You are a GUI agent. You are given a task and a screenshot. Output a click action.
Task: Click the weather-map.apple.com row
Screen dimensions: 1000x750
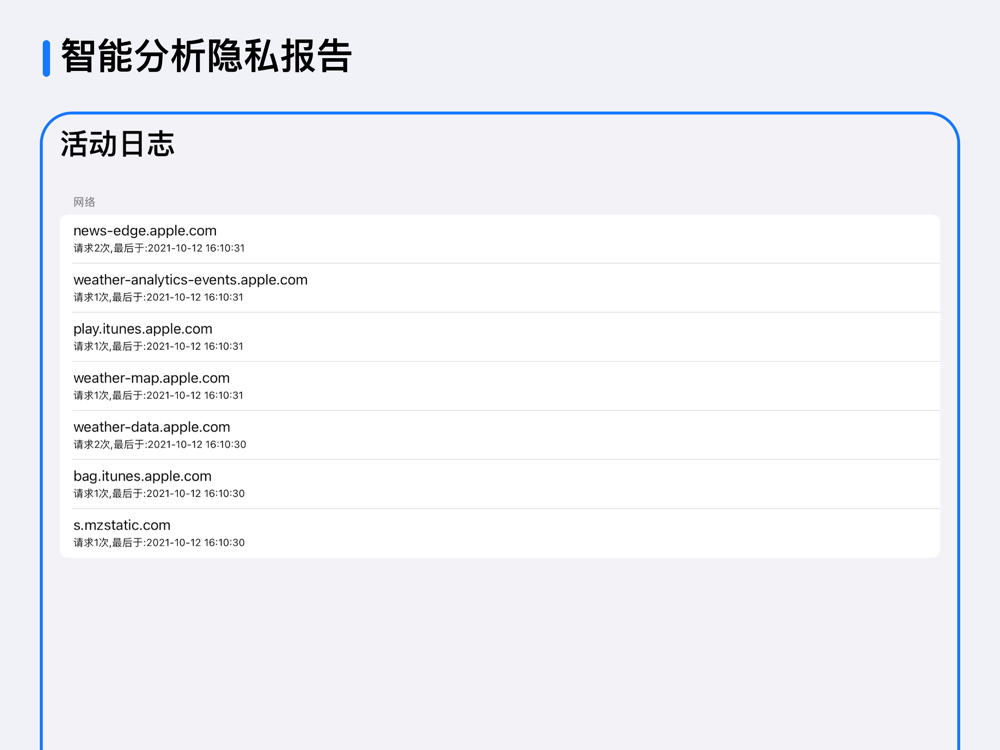point(500,386)
